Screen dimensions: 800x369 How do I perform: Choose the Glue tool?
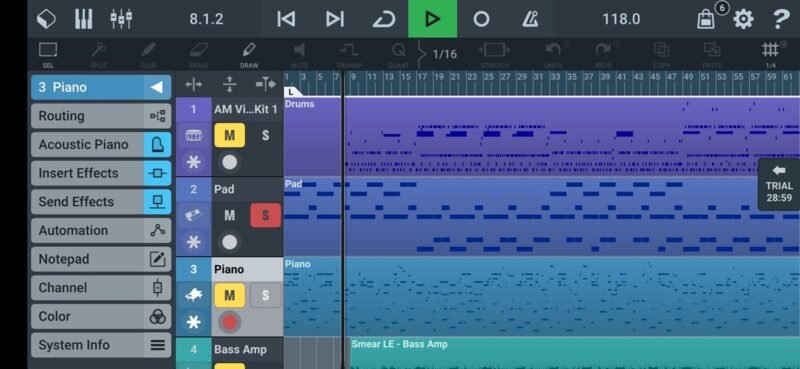pyautogui.click(x=148, y=55)
